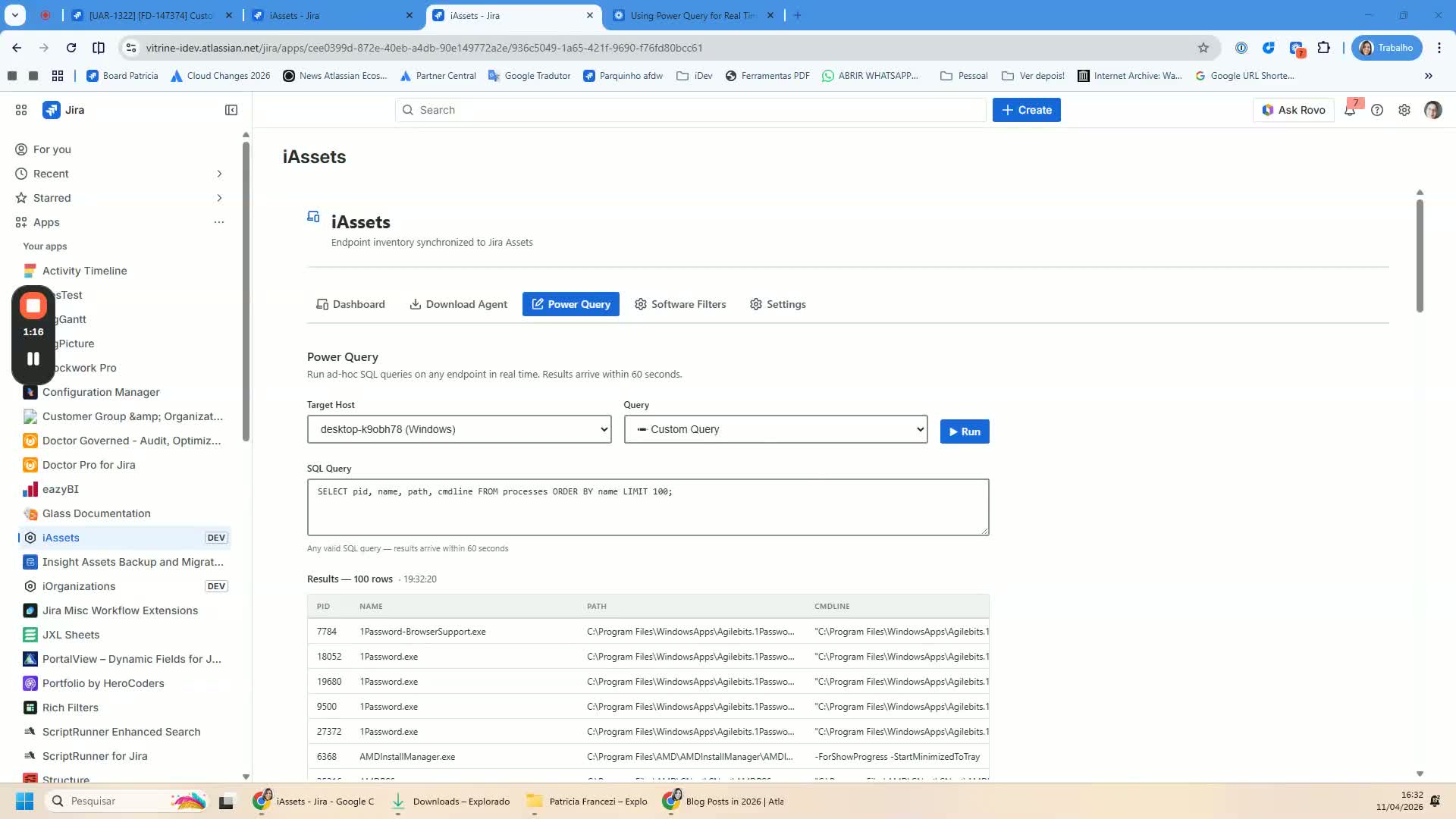Open Ask Rovo assistant

coord(1294,110)
